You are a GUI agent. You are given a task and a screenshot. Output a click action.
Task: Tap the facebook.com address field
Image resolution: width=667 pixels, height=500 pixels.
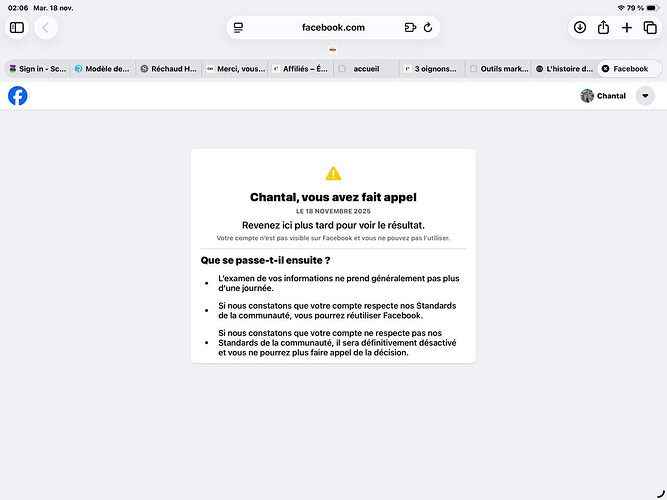click(x=333, y=28)
